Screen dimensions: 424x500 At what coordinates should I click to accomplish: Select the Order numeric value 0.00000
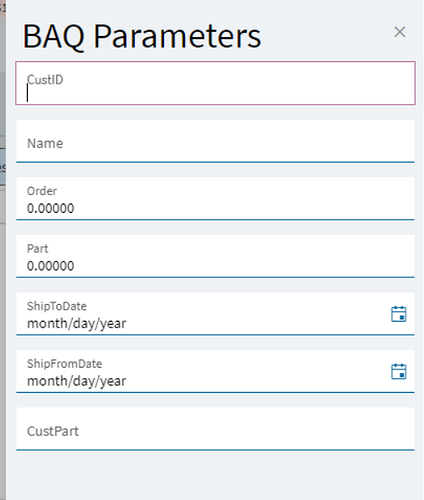(50, 208)
